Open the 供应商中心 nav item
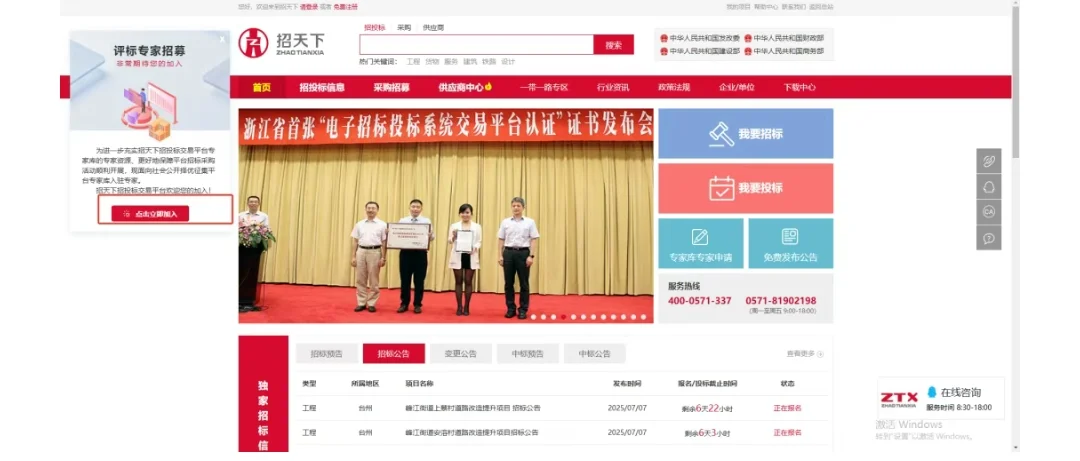The height and width of the screenshot is (461, 1080). click(465, 88)
